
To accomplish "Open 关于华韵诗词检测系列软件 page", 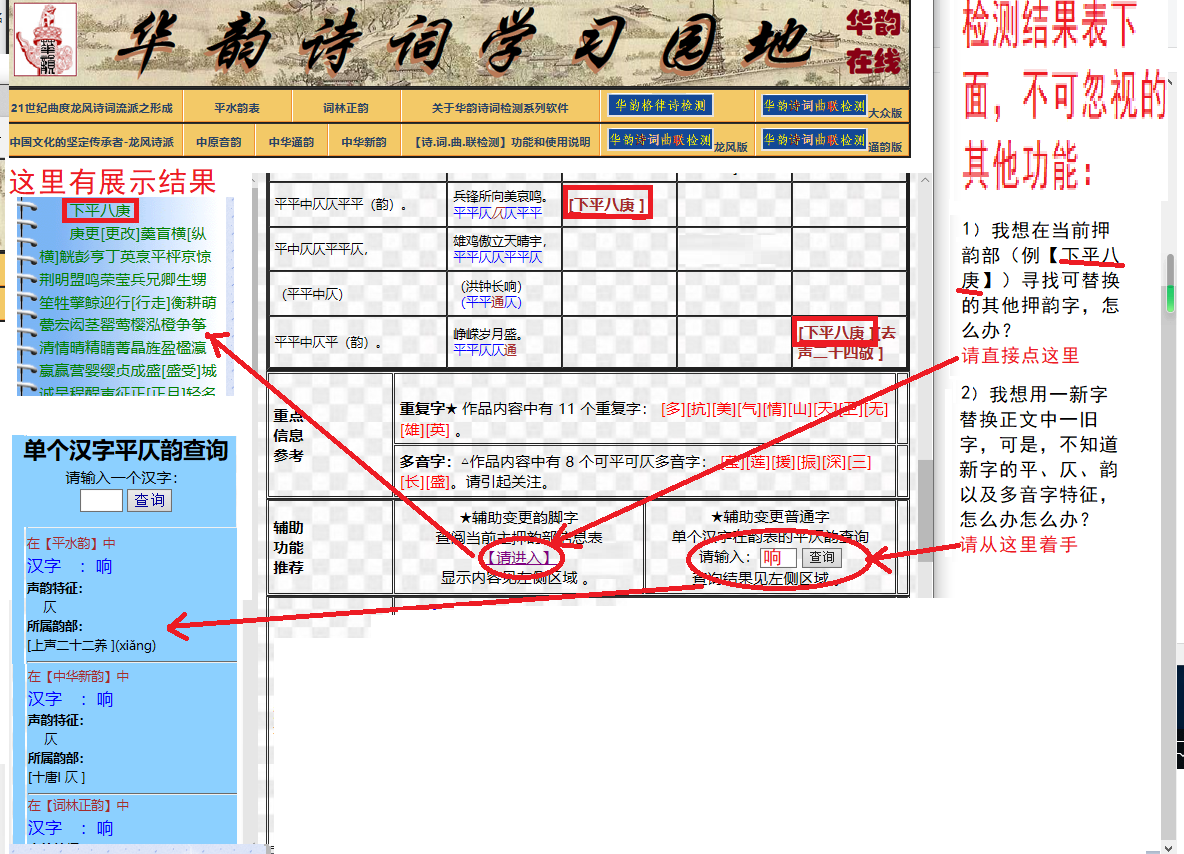I will click(x=500, y=108).
